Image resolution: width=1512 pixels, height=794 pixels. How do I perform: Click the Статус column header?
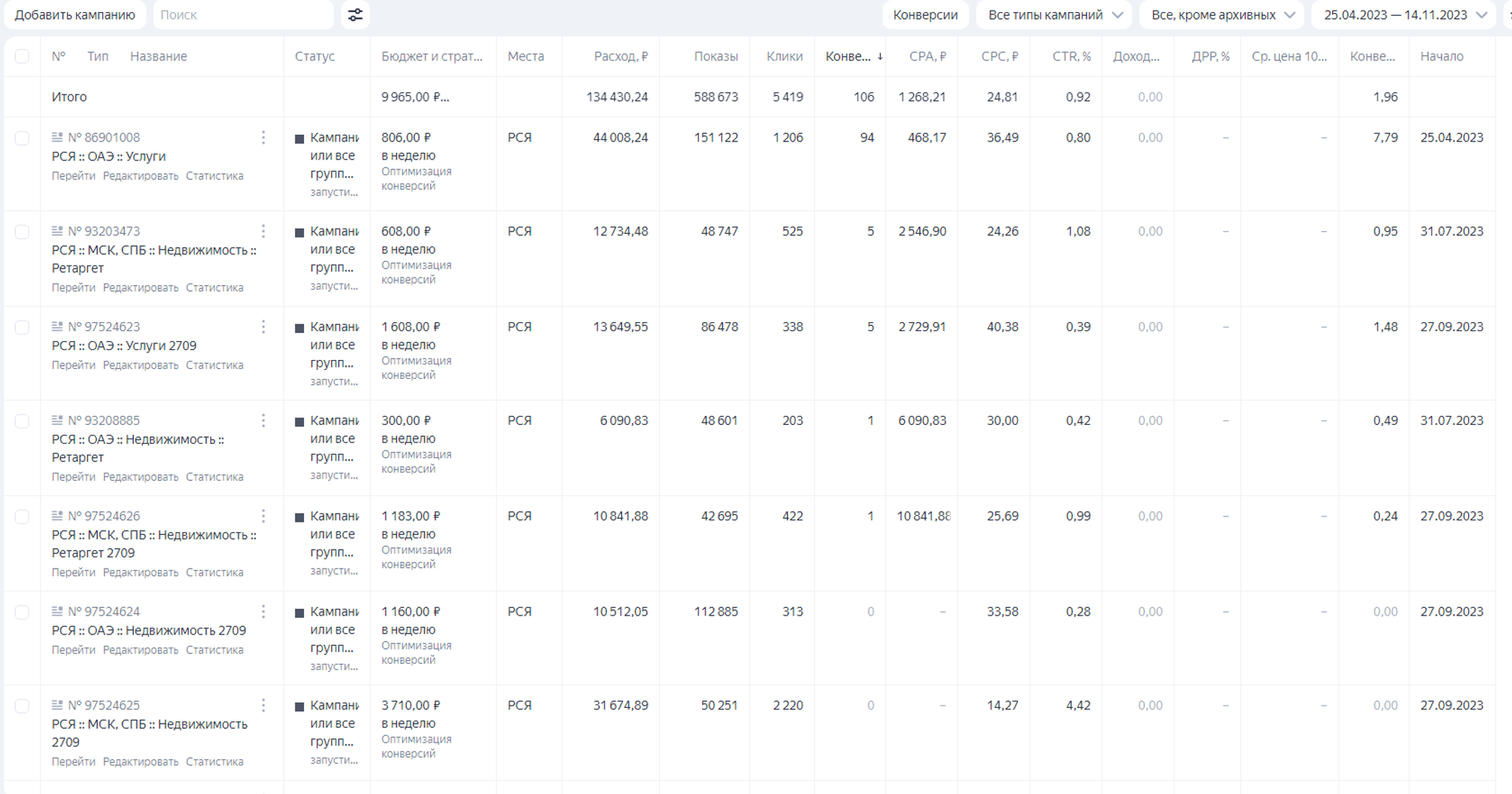click(318, 55)
